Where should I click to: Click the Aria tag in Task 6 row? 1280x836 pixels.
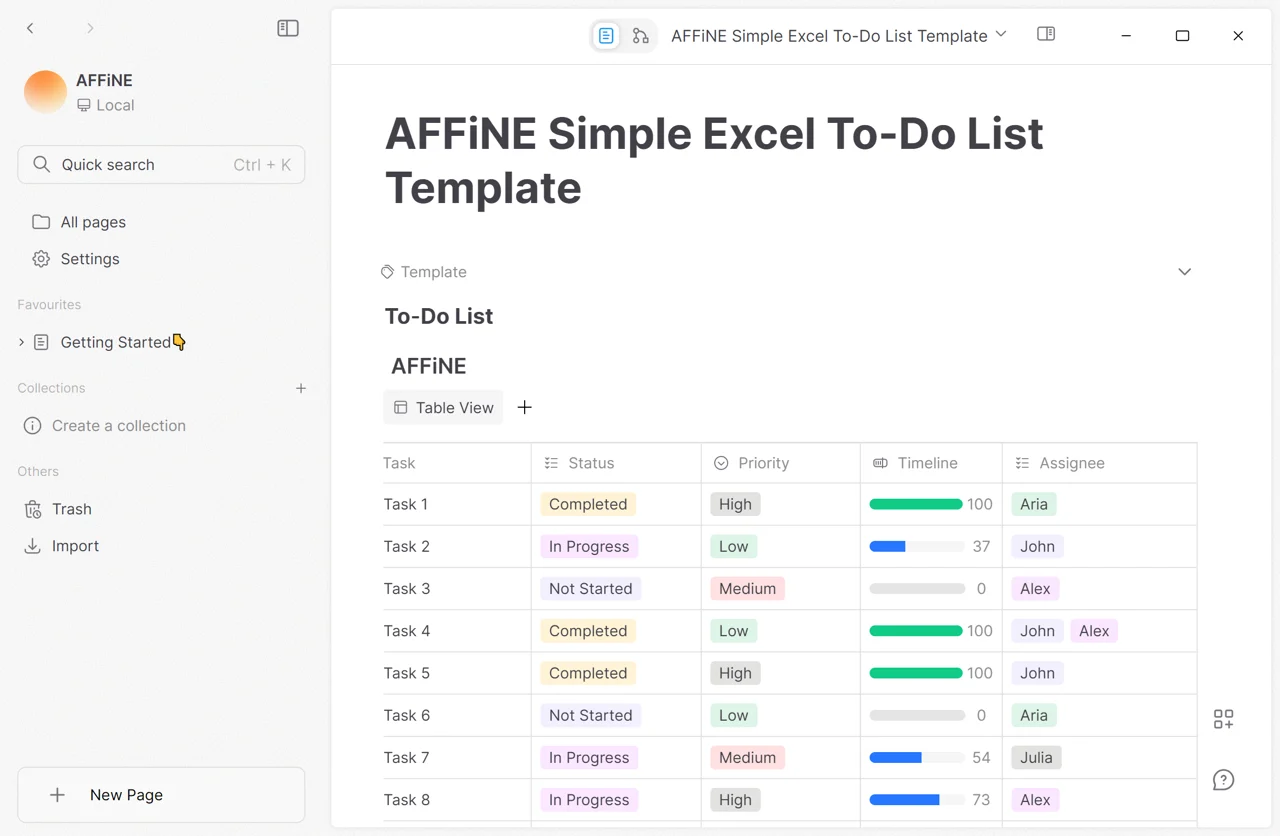(x=1034, y=716)
